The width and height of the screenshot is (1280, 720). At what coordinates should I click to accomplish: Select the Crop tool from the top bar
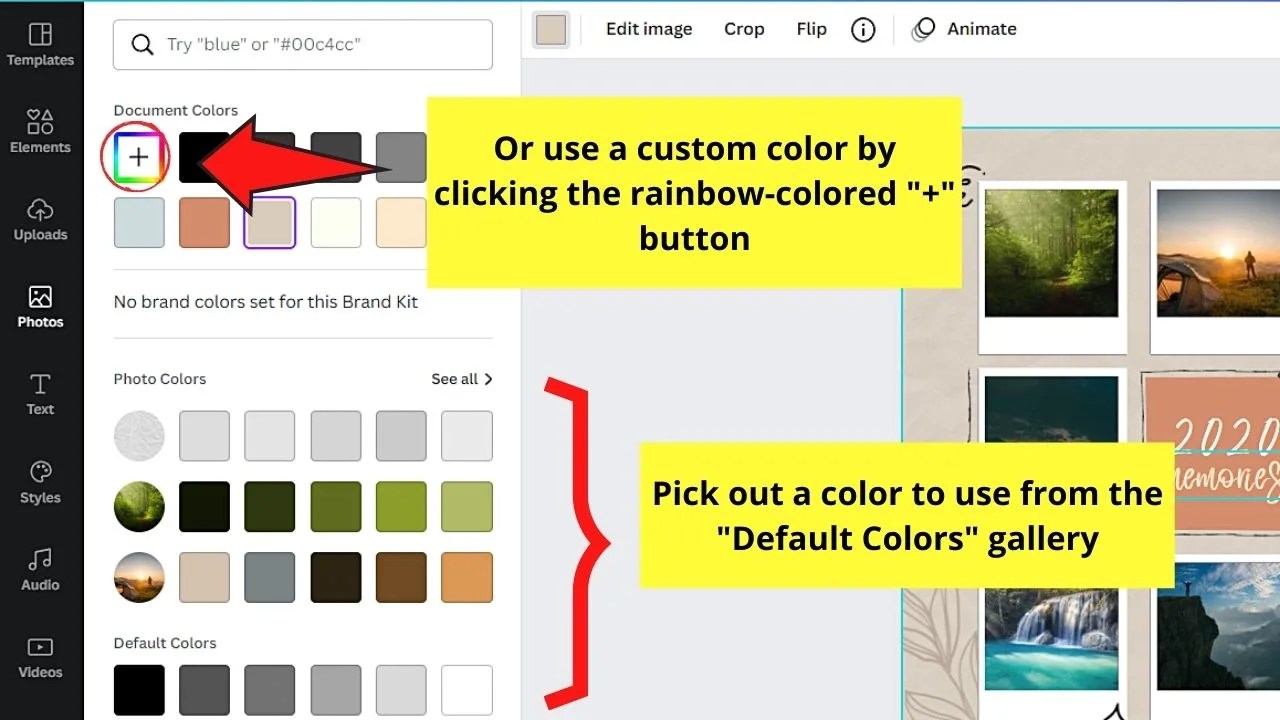click(x=744, y=29)
